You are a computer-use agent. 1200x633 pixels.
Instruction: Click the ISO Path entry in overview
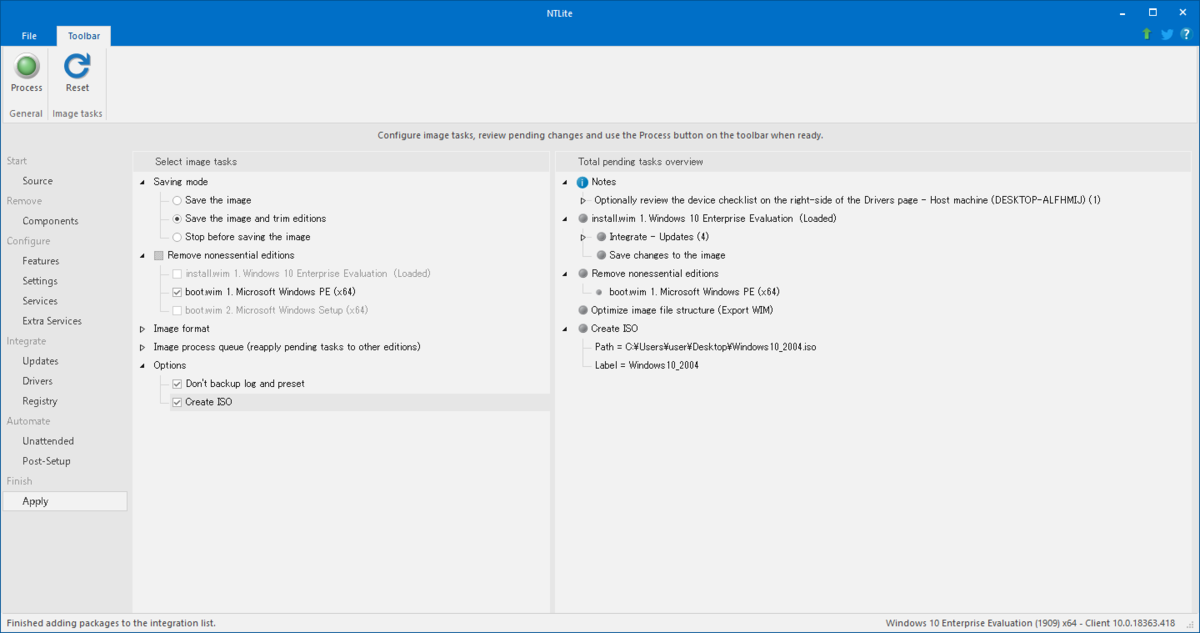coord(706,347)
